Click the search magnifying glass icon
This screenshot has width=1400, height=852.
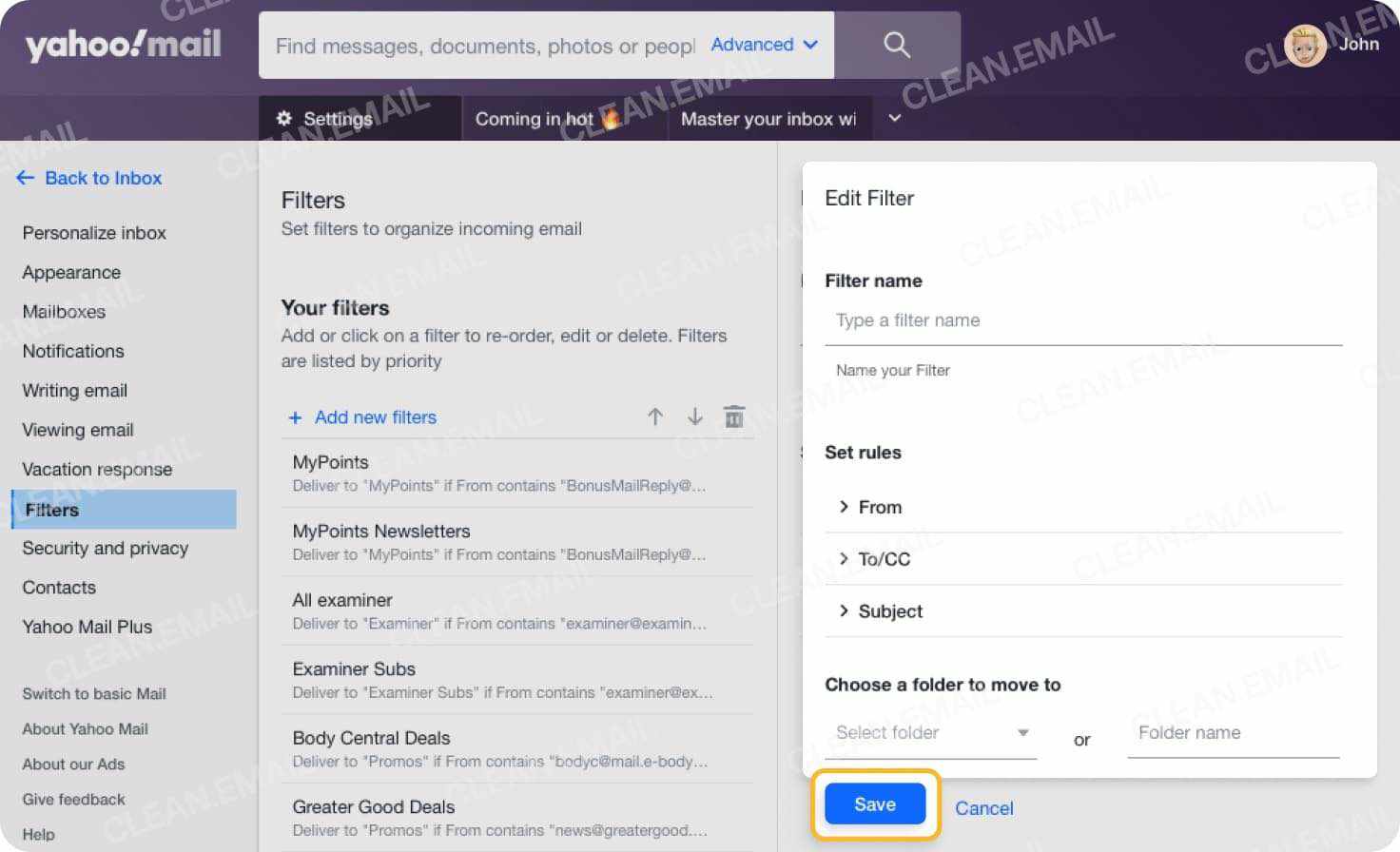(895, 45)
